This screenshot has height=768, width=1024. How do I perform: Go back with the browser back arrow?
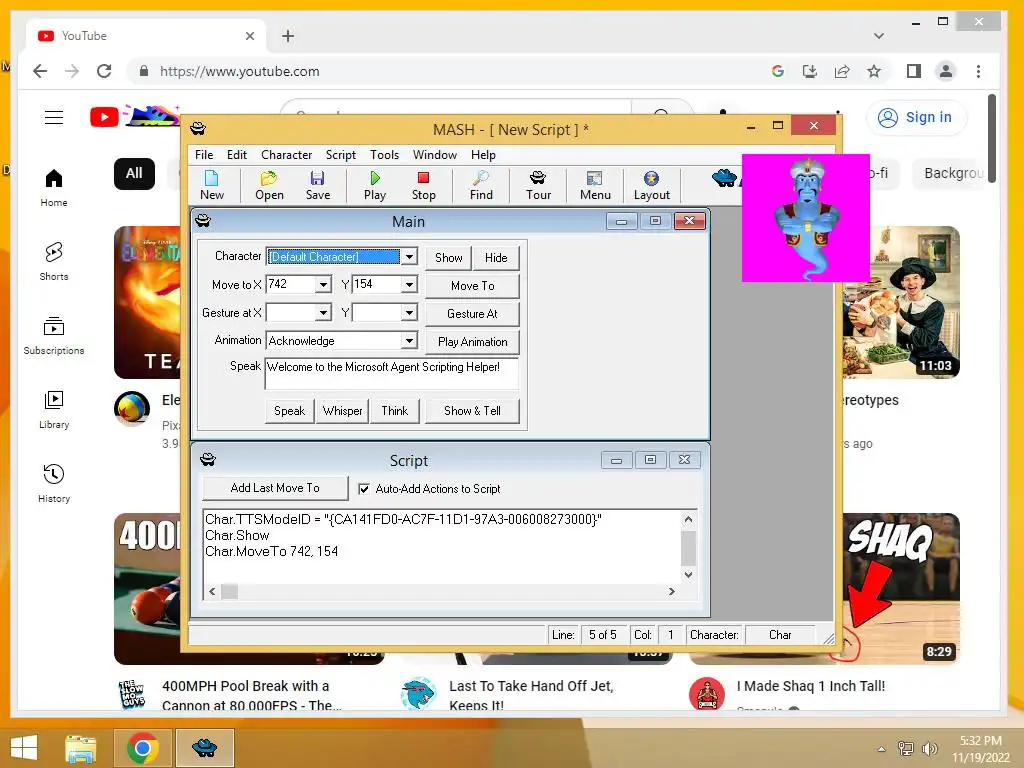pos(40,71)
